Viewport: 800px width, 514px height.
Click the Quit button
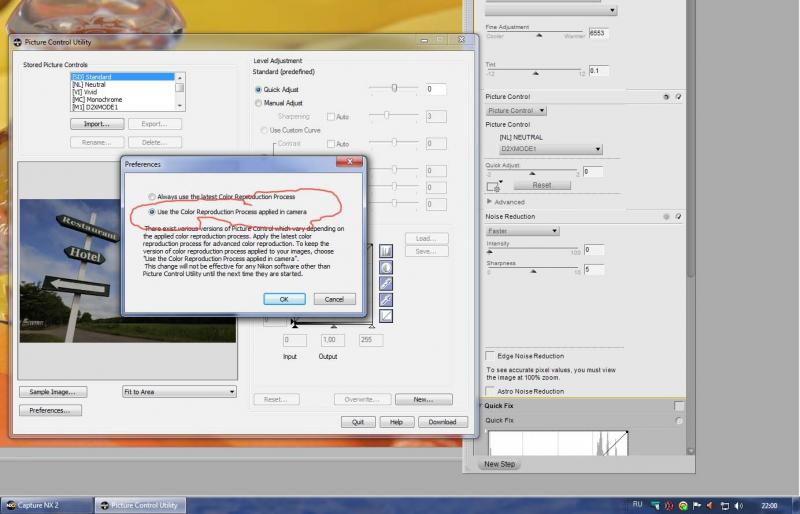358,422
